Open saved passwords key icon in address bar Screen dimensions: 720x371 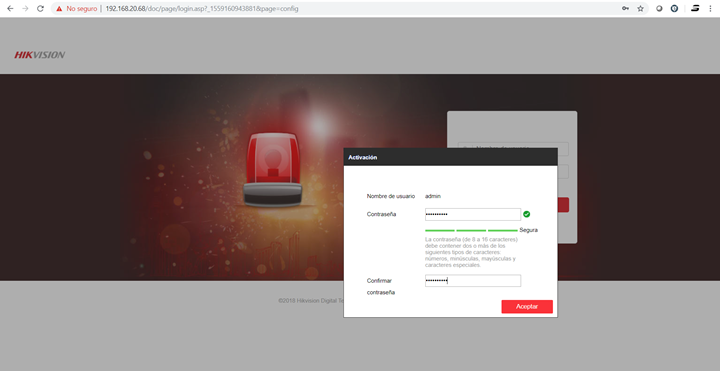click(625, 8)
